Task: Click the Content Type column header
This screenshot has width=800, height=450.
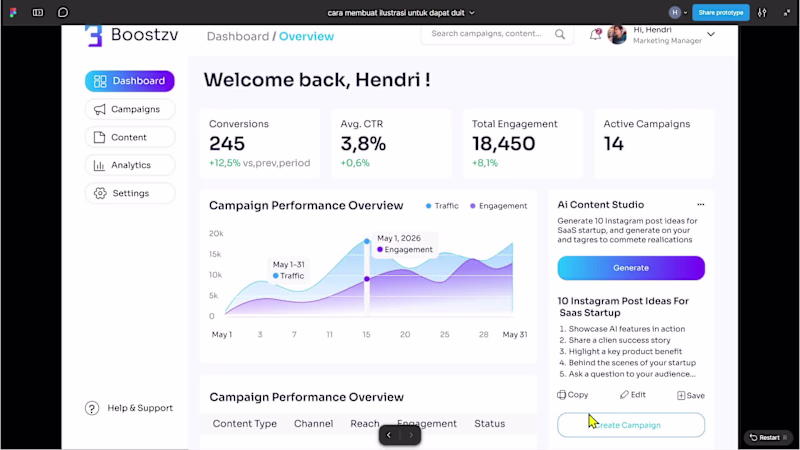Action: tap(245, 424)
